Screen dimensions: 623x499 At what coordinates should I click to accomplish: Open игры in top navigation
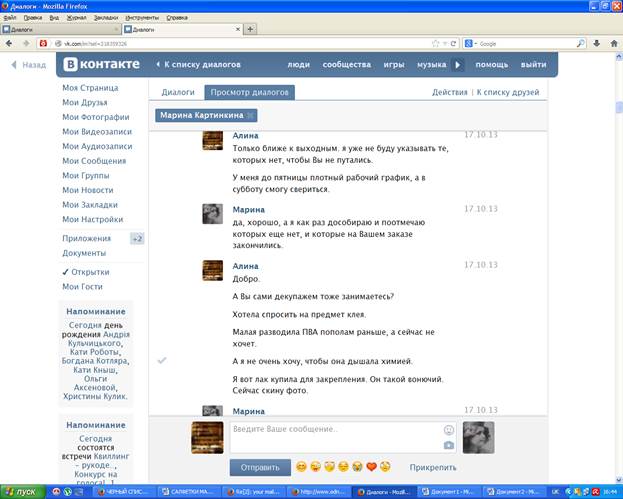(394, 64)
